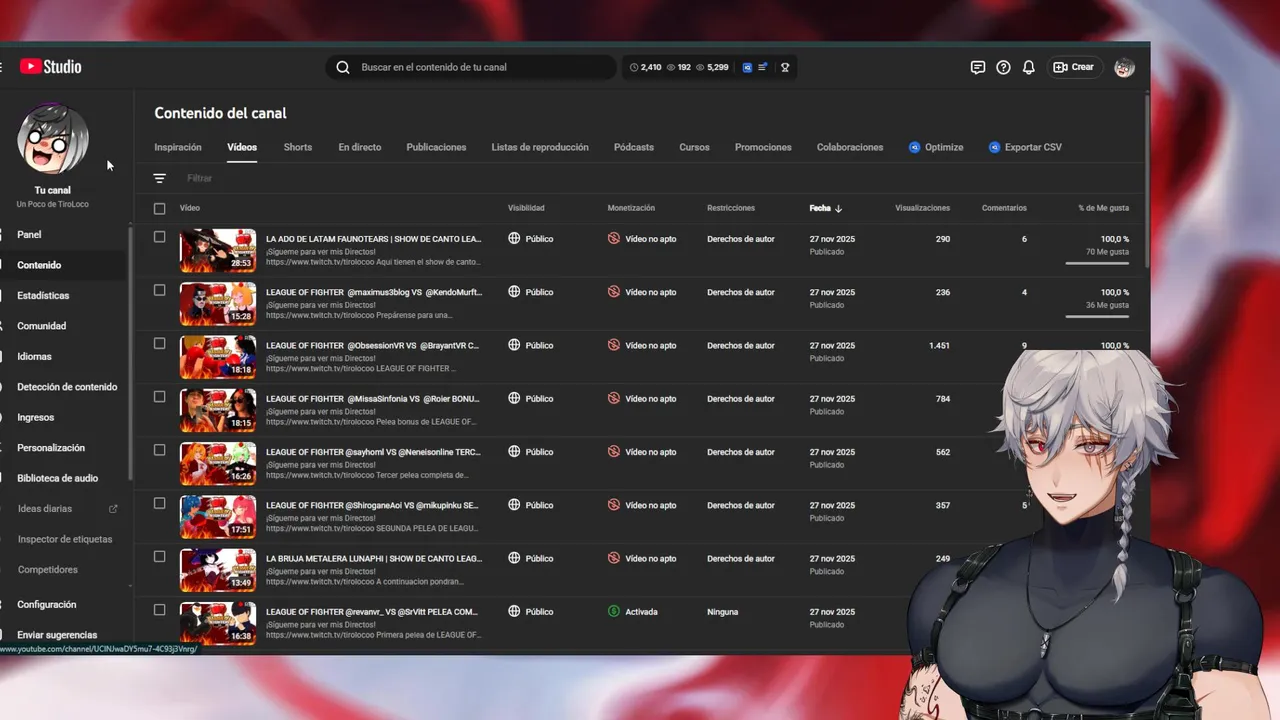Click globe icon for LA BRUJA METALERA video

tap(514, 558)
